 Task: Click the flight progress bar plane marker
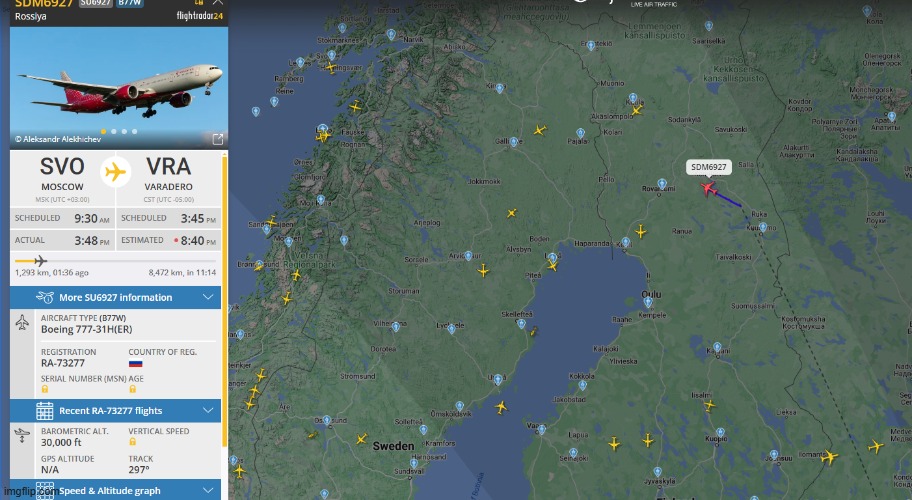(40, 261)
